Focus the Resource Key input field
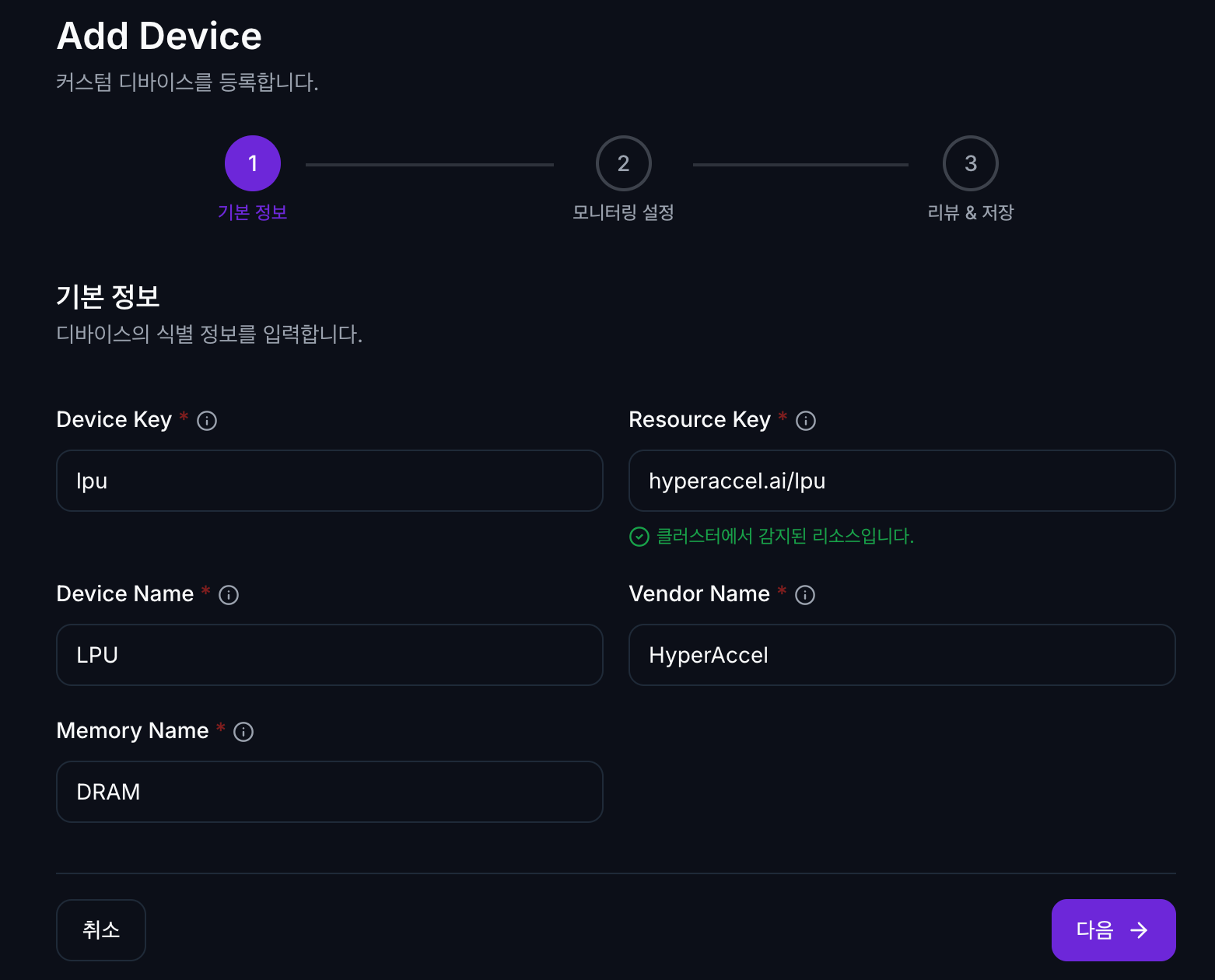Viewport: 1215px width, 980px height. tap(902, 481)
